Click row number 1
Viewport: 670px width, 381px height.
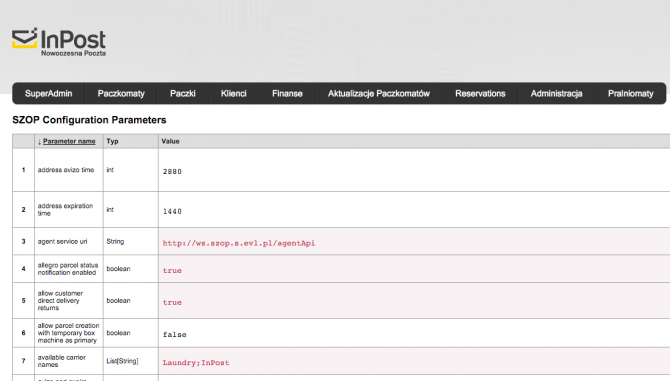pyautogui.click(x=24, y=170)
